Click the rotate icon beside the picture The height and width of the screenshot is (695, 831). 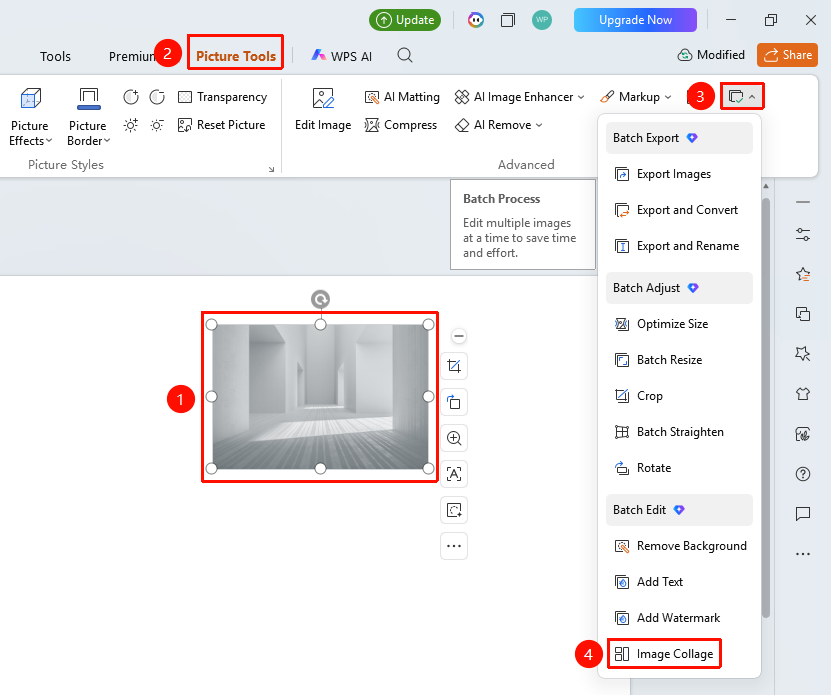click(454, 402)
